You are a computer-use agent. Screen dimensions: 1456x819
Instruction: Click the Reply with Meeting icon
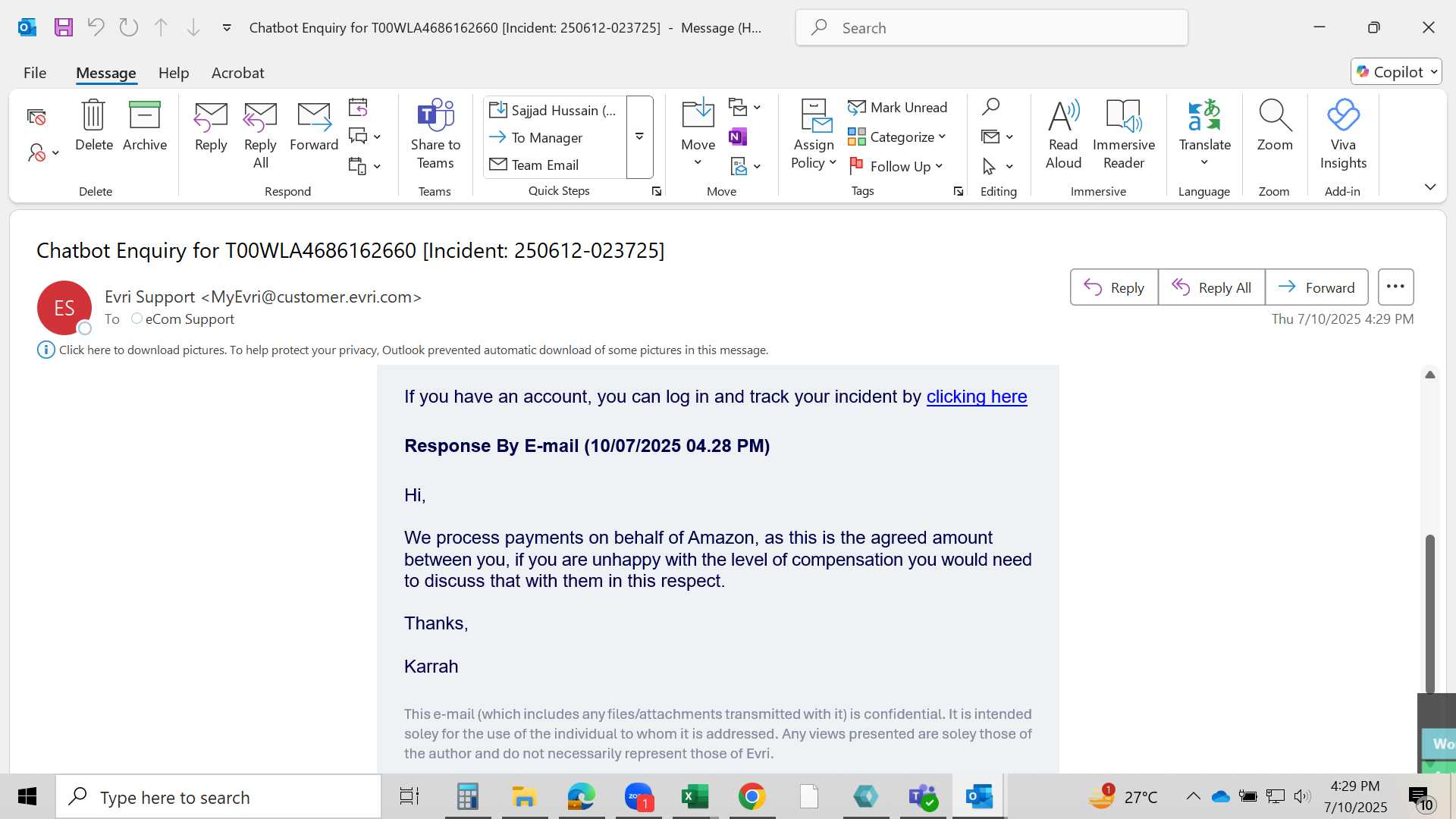(358, 107)
